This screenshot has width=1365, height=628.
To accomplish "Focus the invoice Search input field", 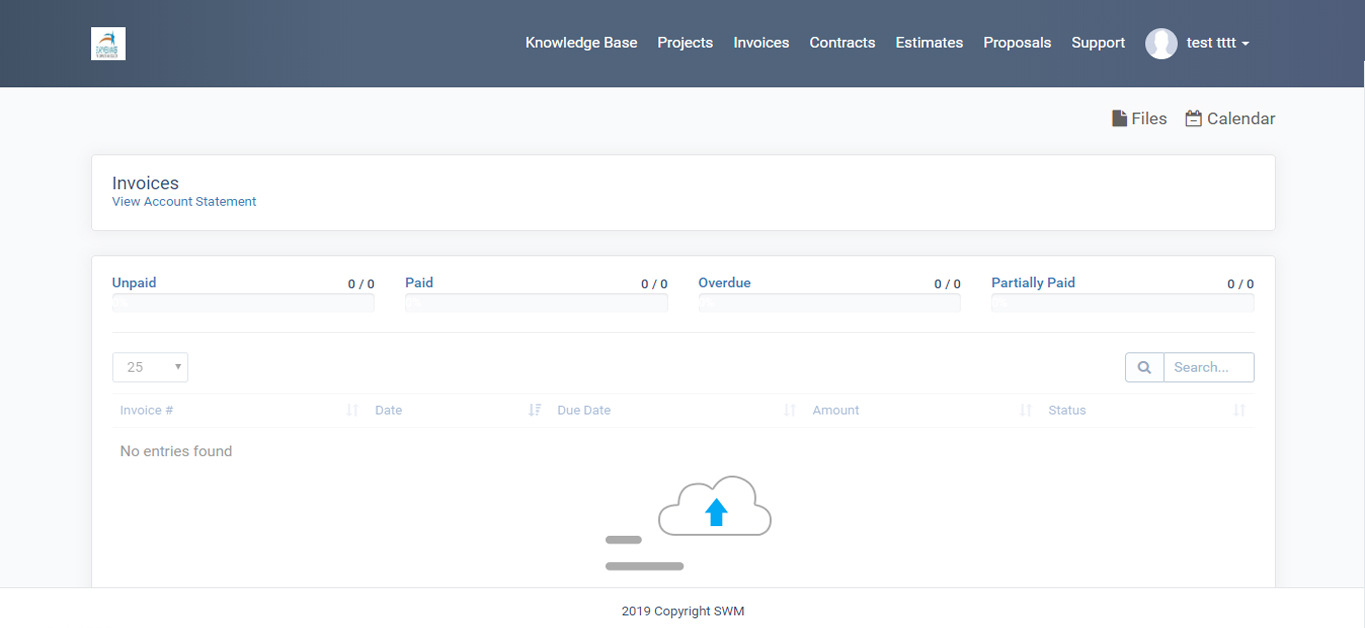I will pos(1208,367).
